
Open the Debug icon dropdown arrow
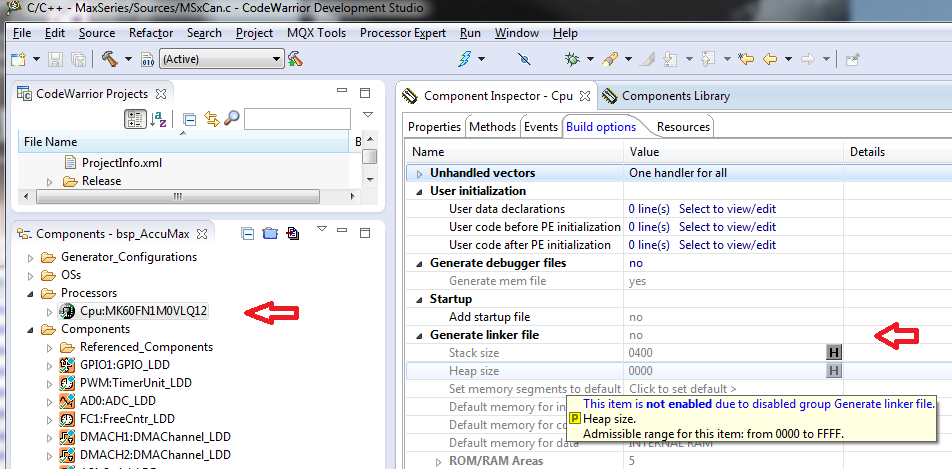[x=590, y=59]
